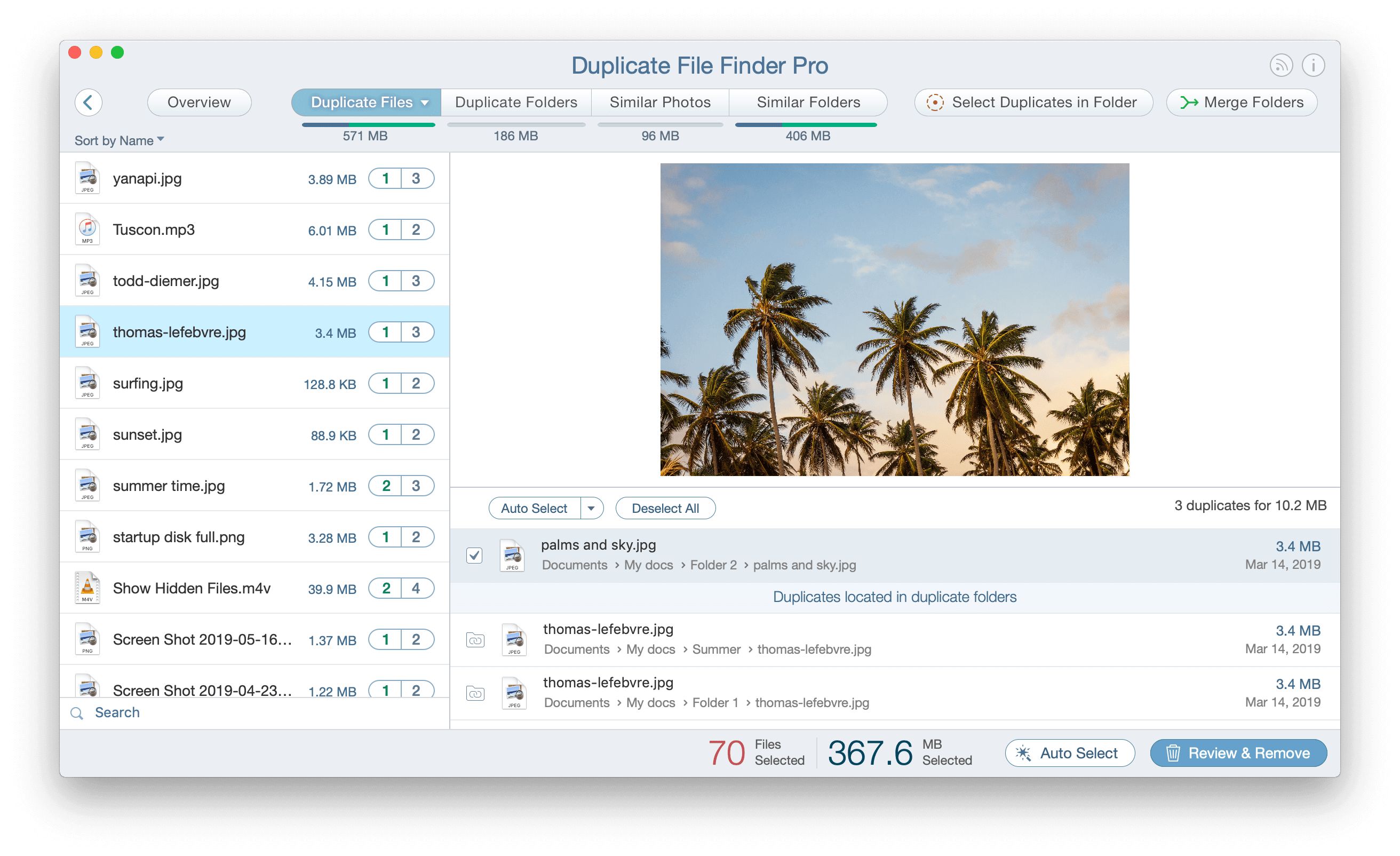1400x856 pixels.
Task: Click the Similar Folders tab showing 406 MB
Action: [807, 101]
